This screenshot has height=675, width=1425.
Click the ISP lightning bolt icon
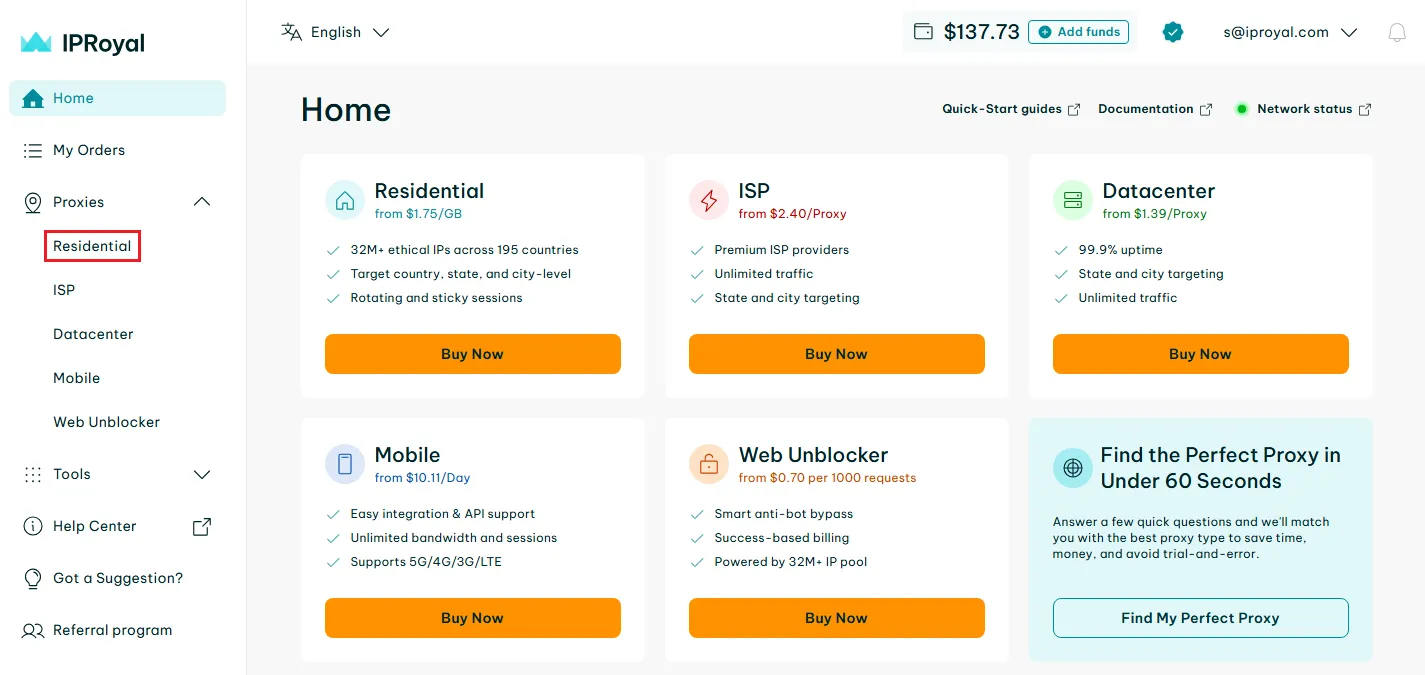709,200
